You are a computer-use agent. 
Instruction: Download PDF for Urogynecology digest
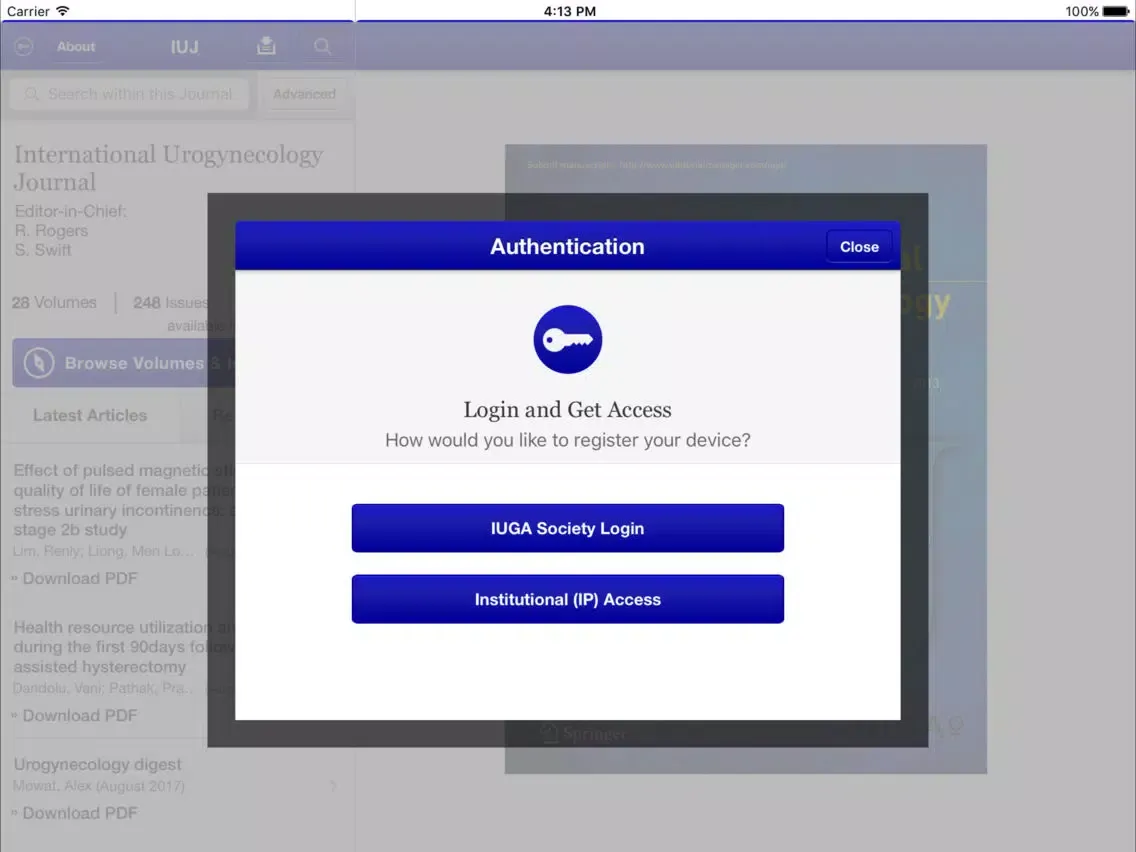click(75, 813)
